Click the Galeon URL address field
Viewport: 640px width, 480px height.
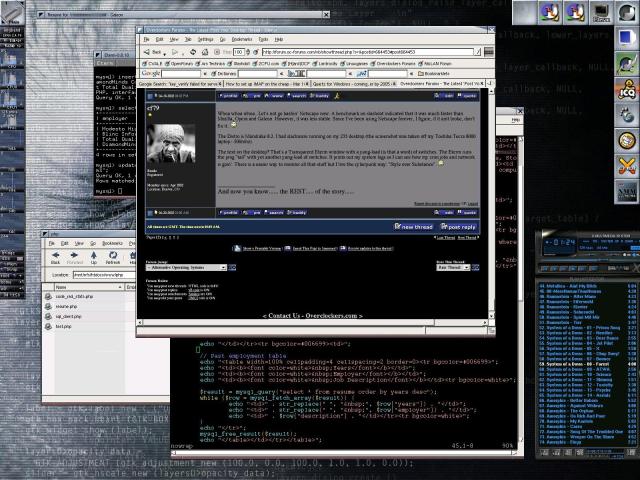(x=367, y=52)
